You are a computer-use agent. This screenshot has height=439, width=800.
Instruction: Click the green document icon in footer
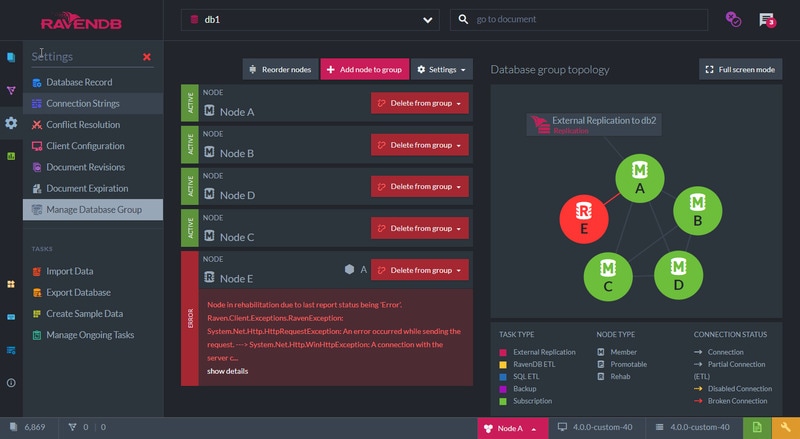click(x=757, y=428)
